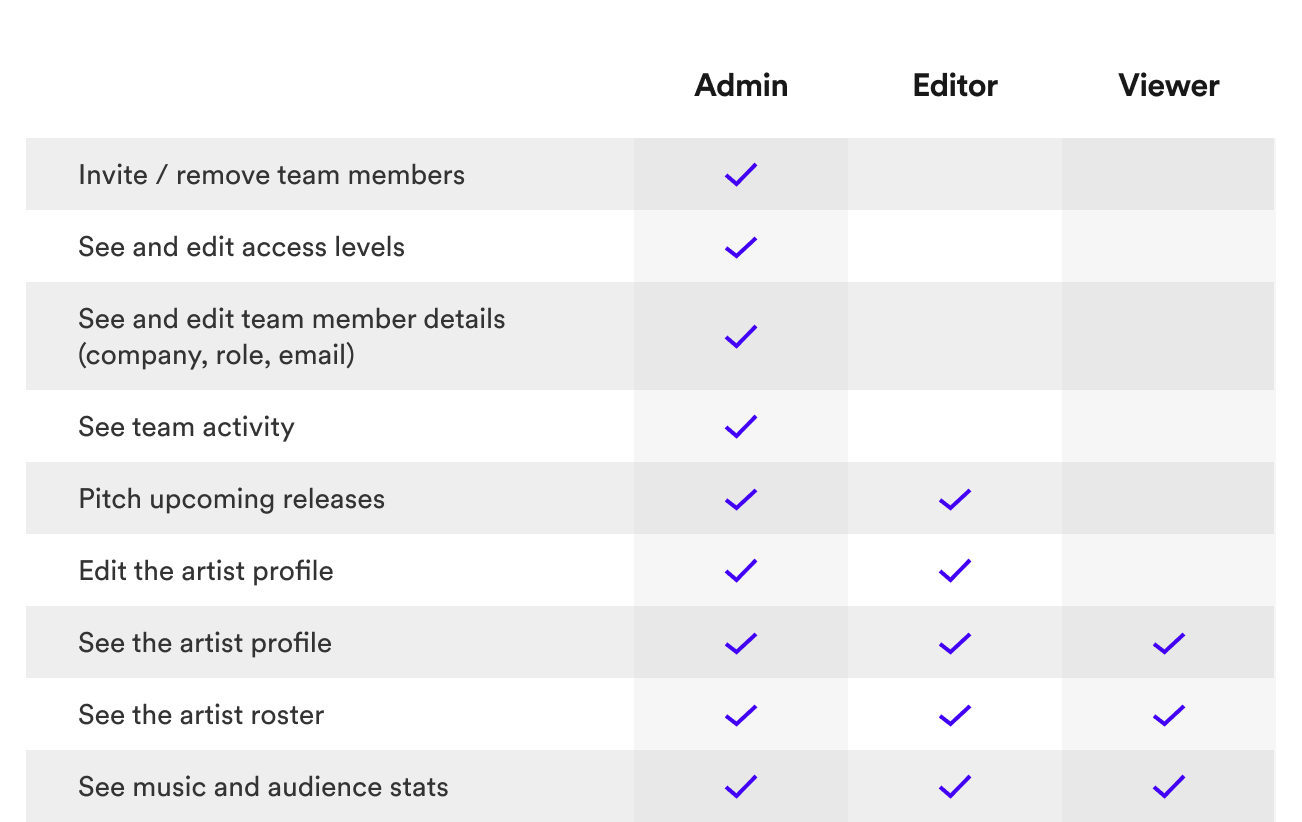The height and width of the screenshot is (822, 1302).
Task: Click the Editor checkmark for See music and audience stats
Action: tap(955, 787)
